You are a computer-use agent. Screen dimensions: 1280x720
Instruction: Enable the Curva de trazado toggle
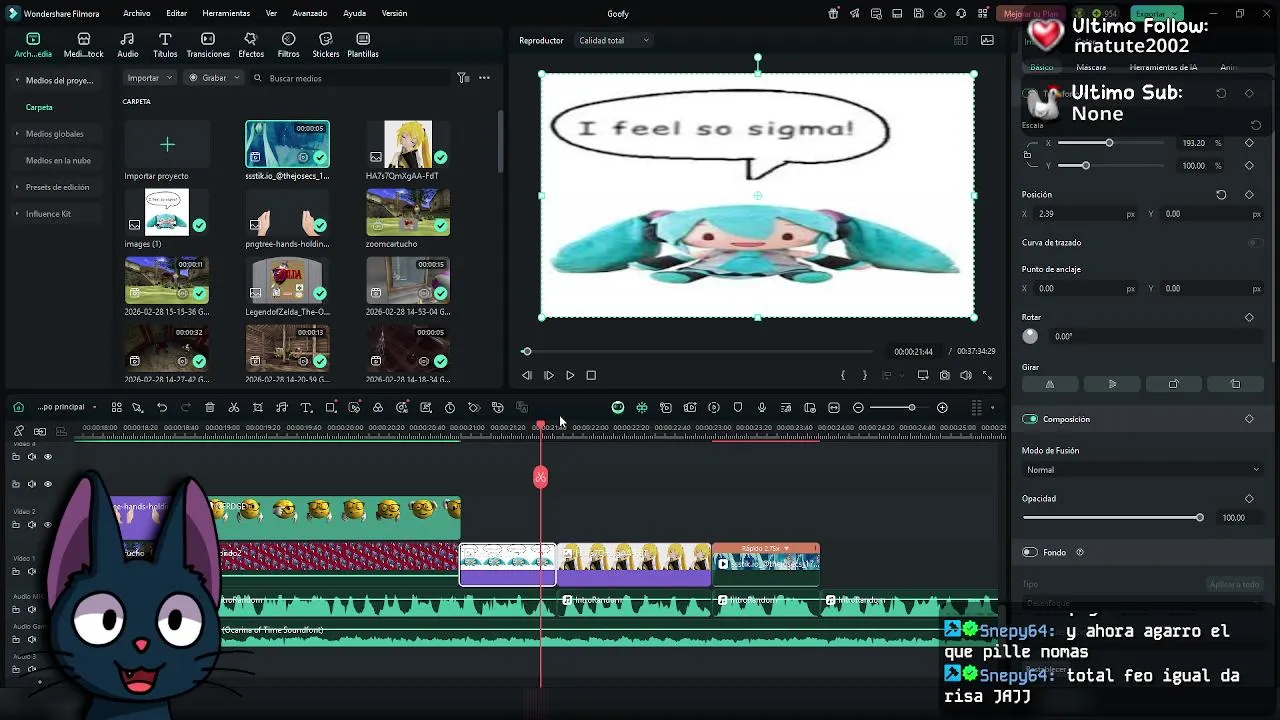pos(1254,243)
